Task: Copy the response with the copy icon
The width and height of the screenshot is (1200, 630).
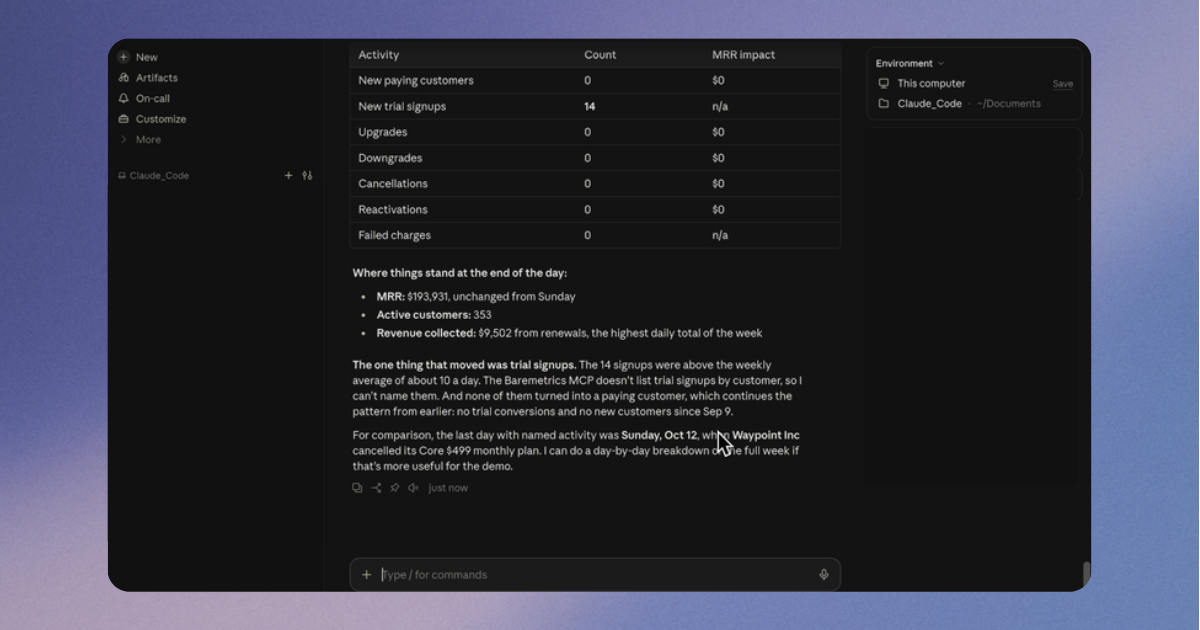Action: (x=357, y=488)
